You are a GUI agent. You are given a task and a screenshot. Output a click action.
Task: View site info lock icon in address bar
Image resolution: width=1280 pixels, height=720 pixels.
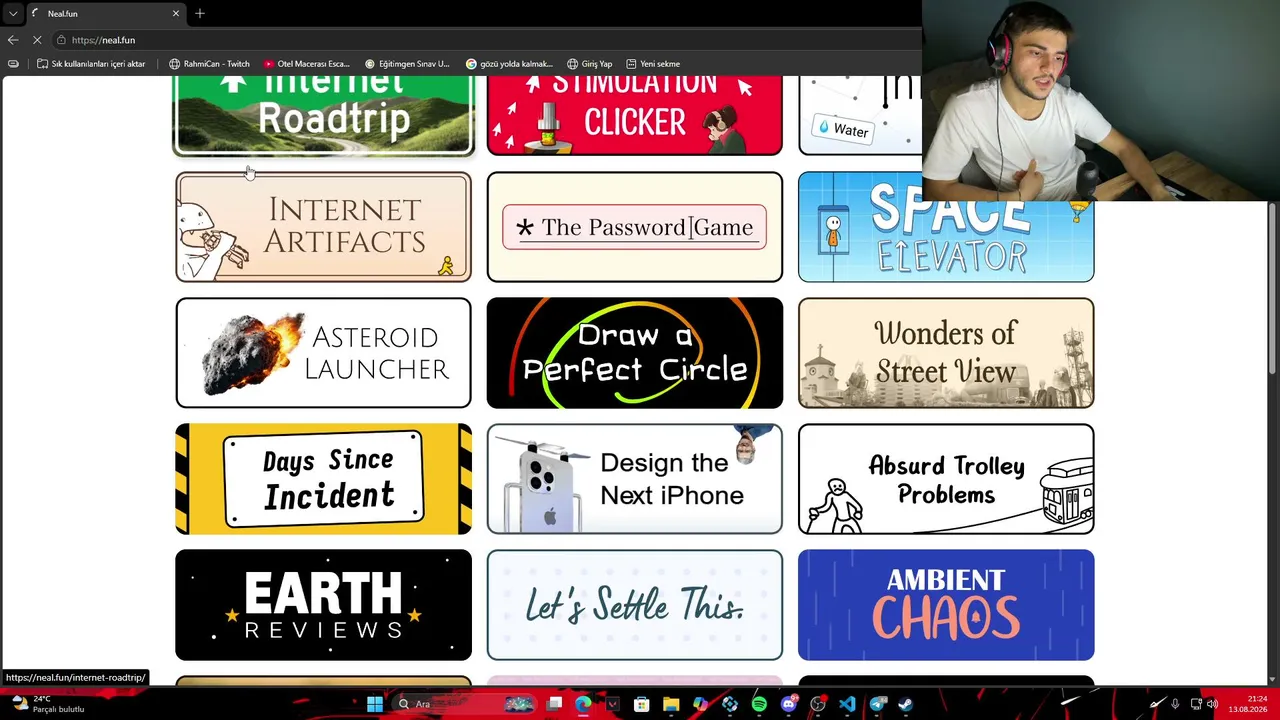[x=61, y=40]
